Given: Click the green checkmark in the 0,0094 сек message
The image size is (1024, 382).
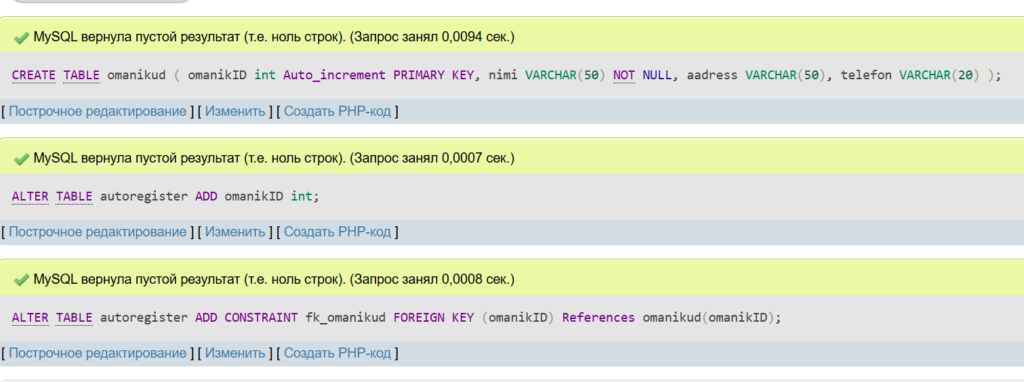Looking at the screenshot, I should coord(22,37).
